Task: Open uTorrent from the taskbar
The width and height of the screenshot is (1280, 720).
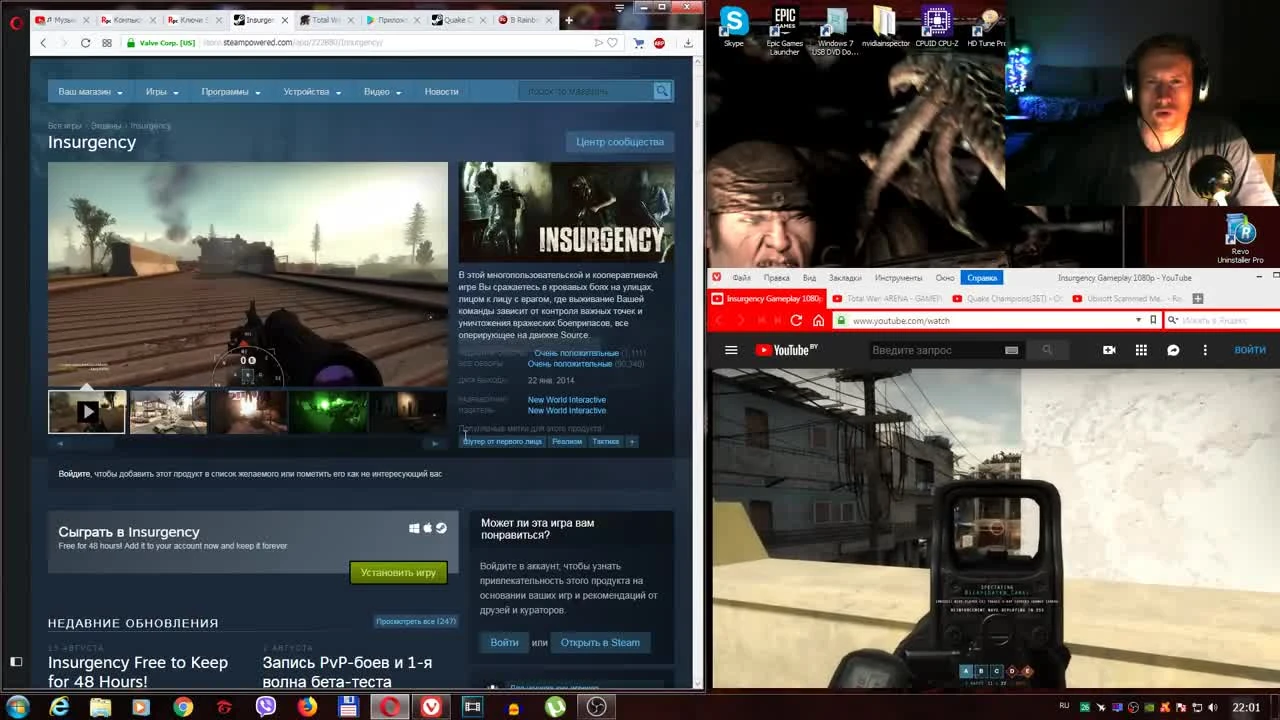Action: pyautogui.click(x=555, y=707)
